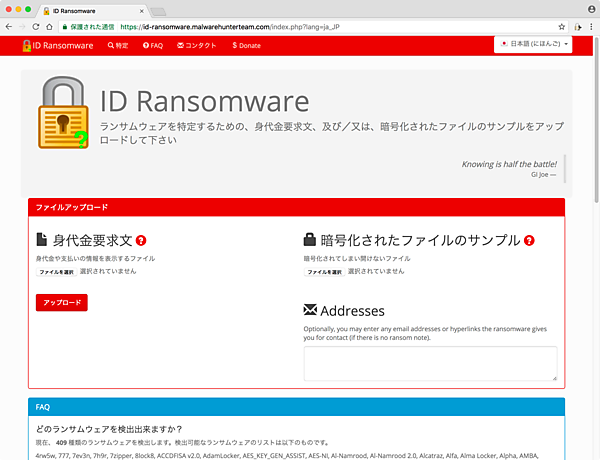The image size is (600, 460).
Task: Bookmark page with the star icon
Action: coord(563,25)
